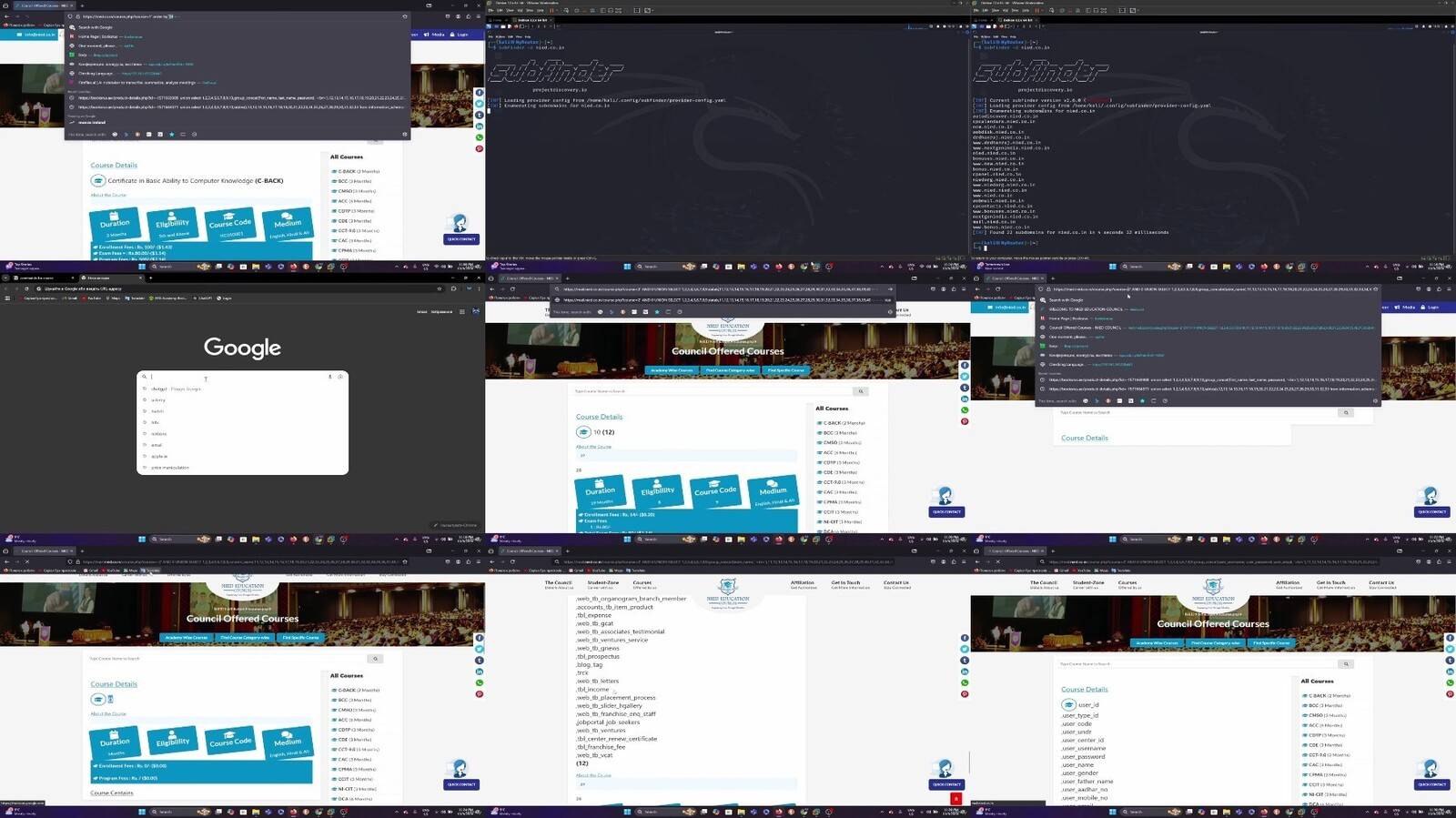Click the search-settings gear in the C-BACK frame's URL dropdown
Screen dimensions: 1456x818
point(405,135)
